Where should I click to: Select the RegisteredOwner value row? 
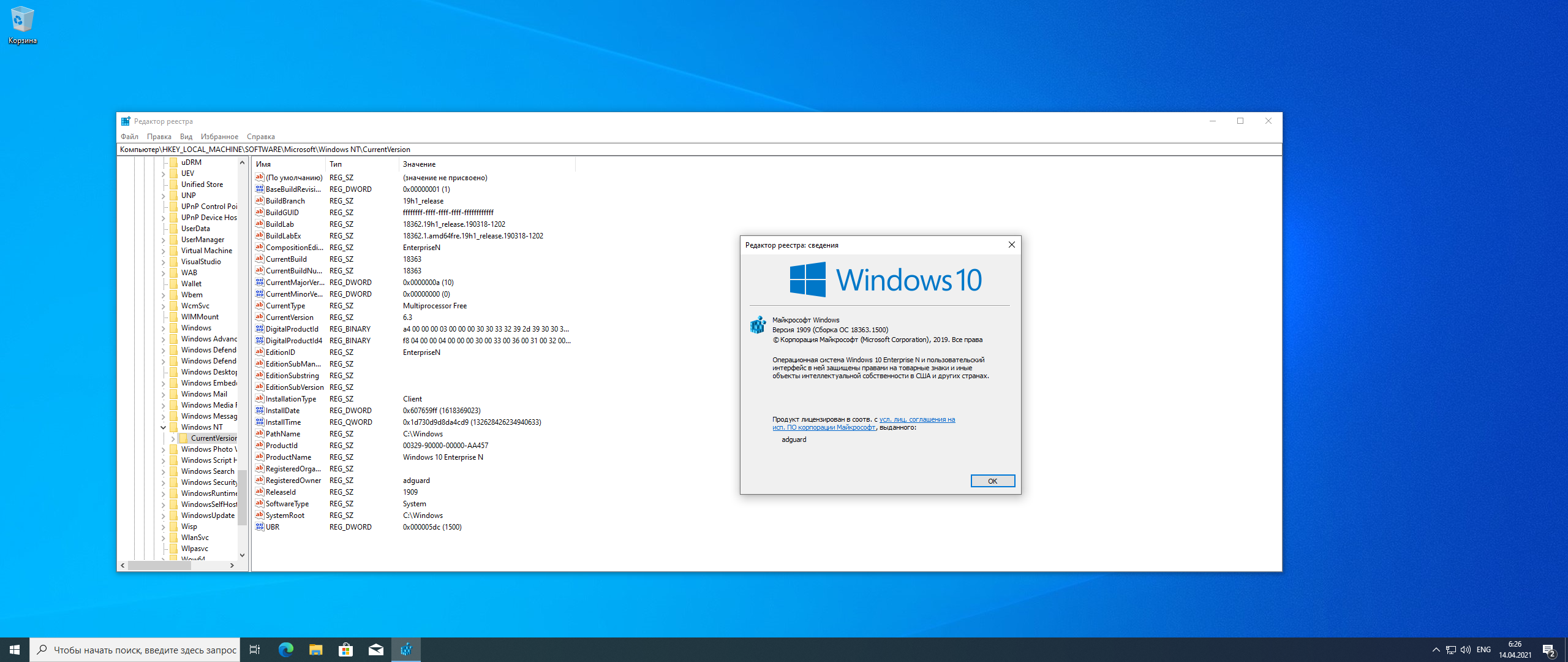(413, 481)
